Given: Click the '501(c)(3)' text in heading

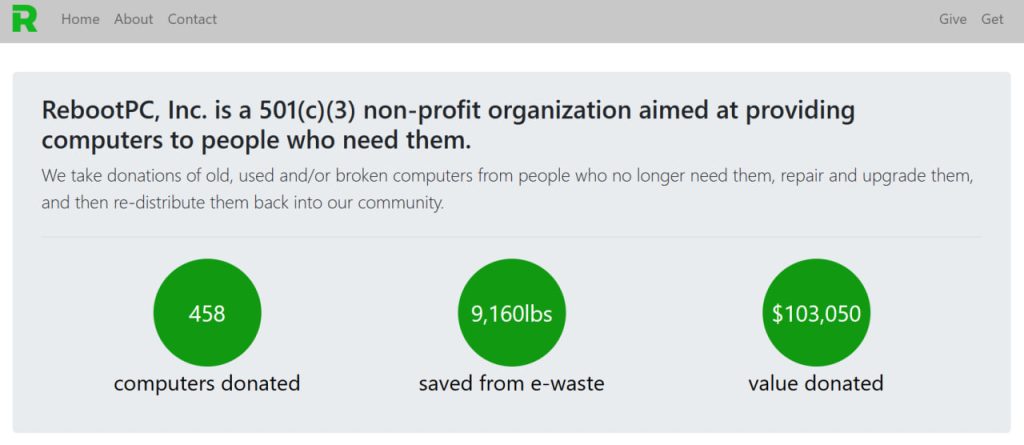Looking at the screenshot, I should (x=307, y=111).
